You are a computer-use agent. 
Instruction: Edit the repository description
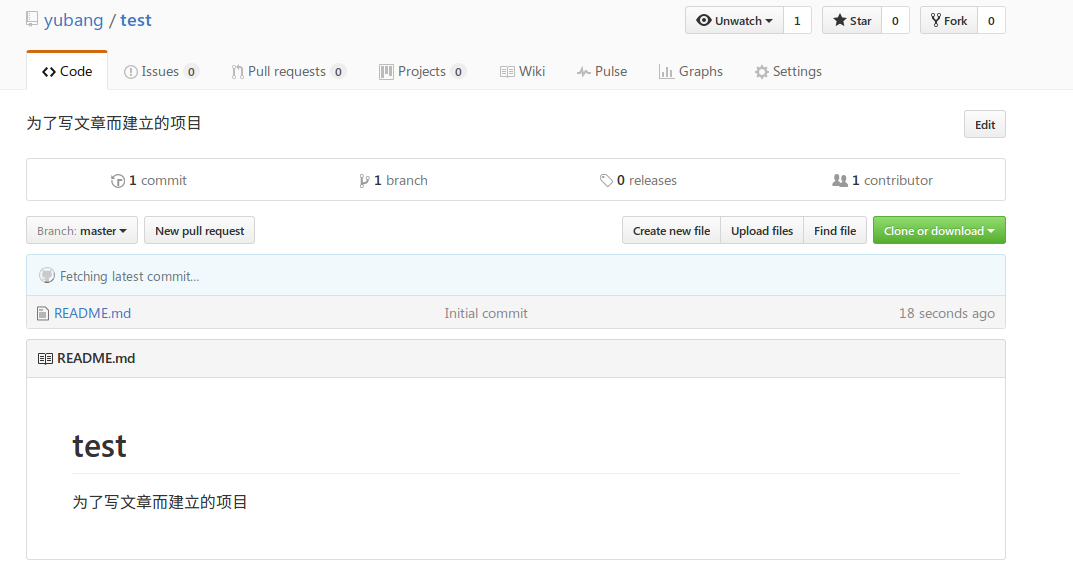tap(985, 125)
